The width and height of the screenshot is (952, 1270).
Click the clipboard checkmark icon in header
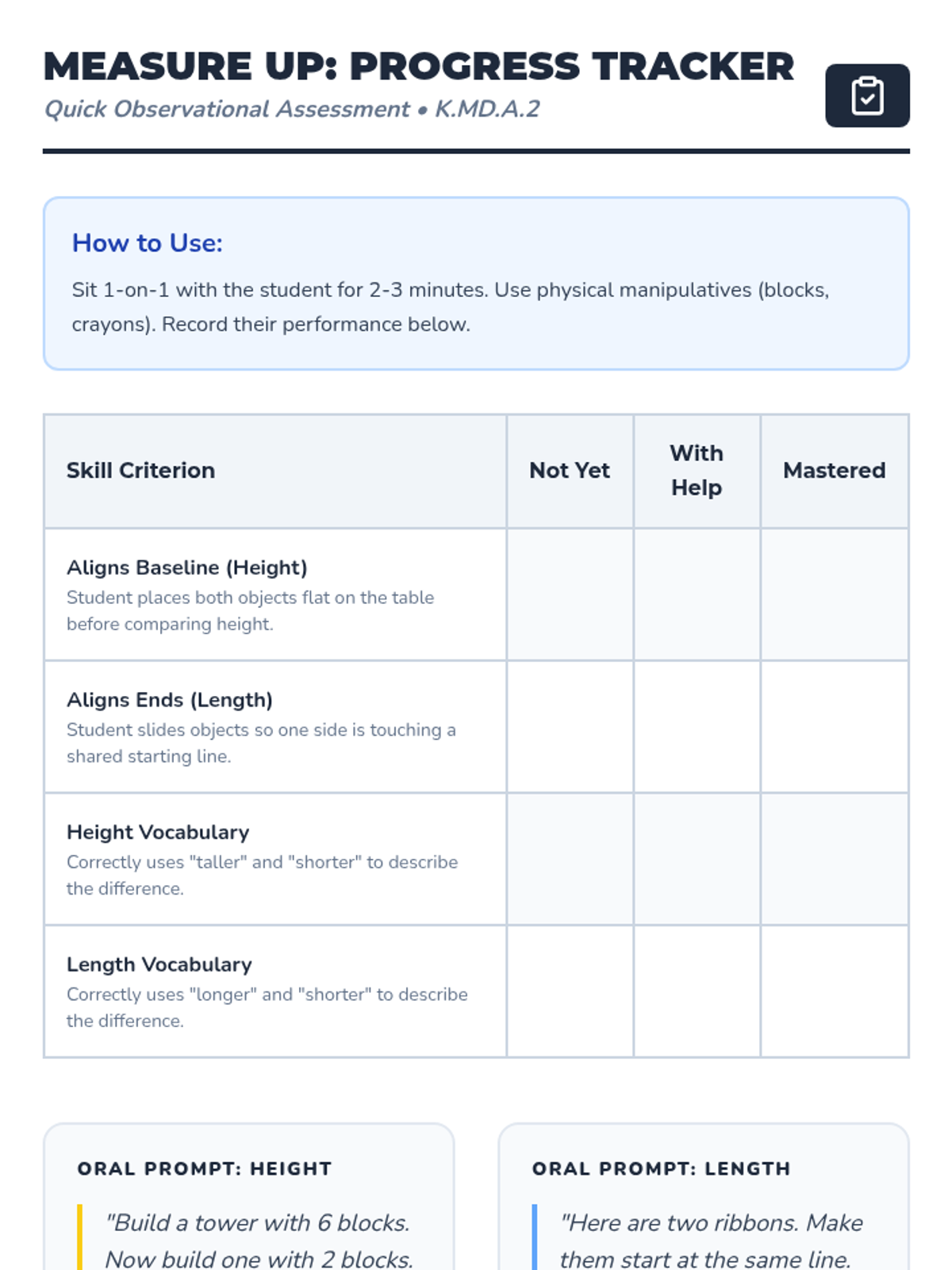click(x=867, y=96)
